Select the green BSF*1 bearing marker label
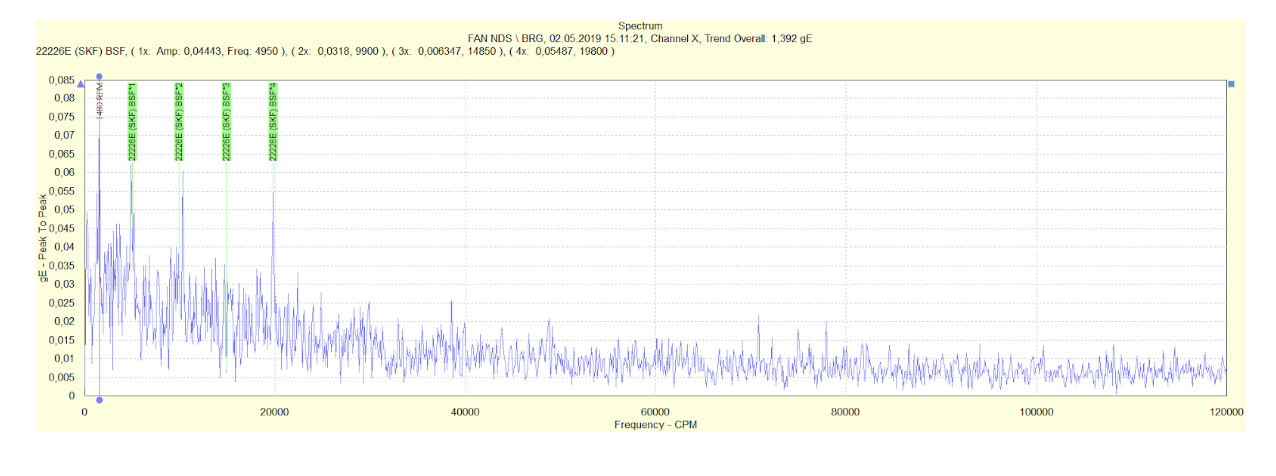 [x=132, y=121]
